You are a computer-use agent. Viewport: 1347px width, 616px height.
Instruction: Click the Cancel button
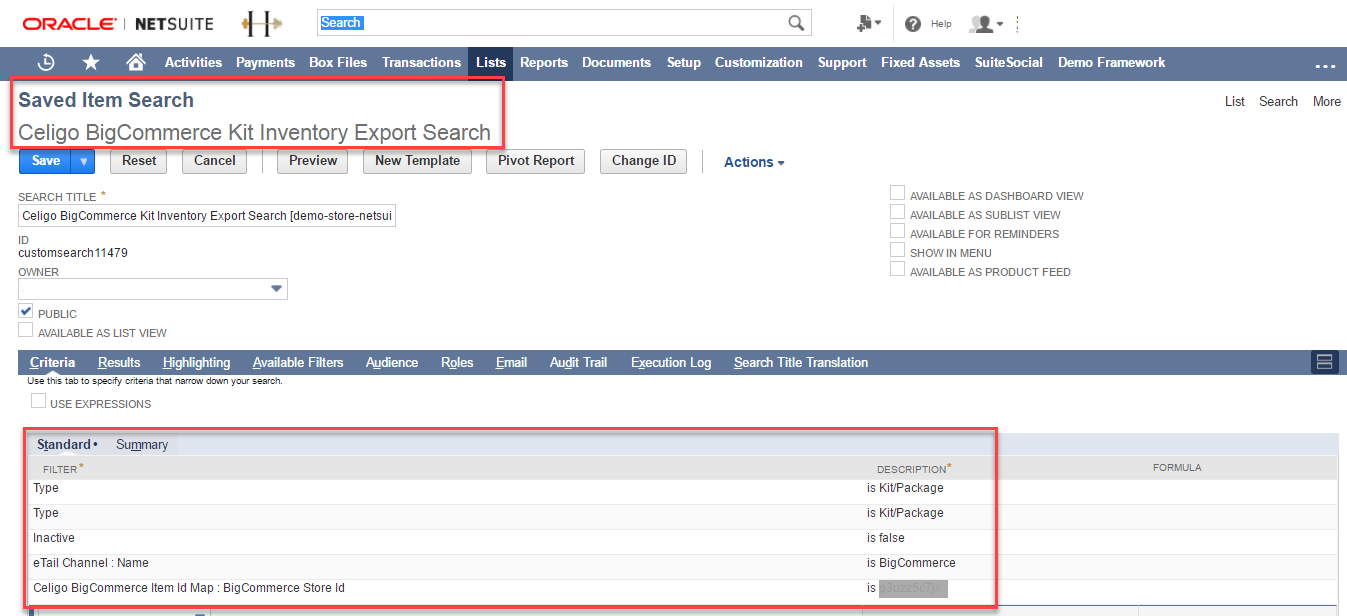click(x=215, y=161)
